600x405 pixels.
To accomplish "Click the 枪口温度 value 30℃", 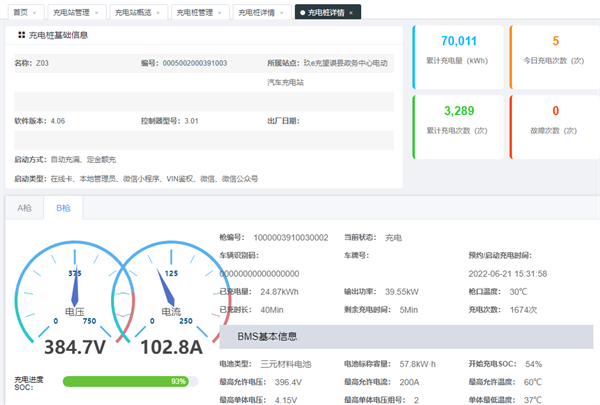I will [518, 292].
